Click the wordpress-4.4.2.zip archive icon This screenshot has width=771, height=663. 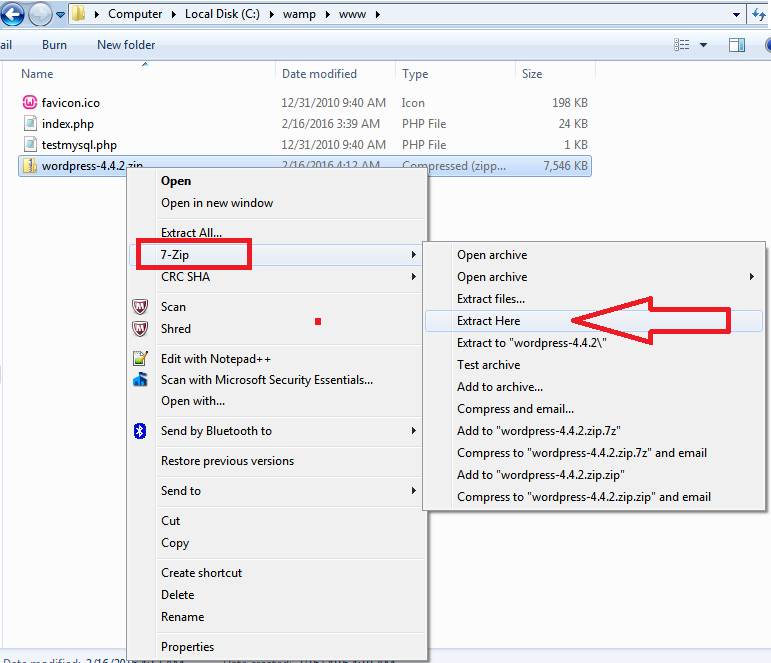[30, 166]
